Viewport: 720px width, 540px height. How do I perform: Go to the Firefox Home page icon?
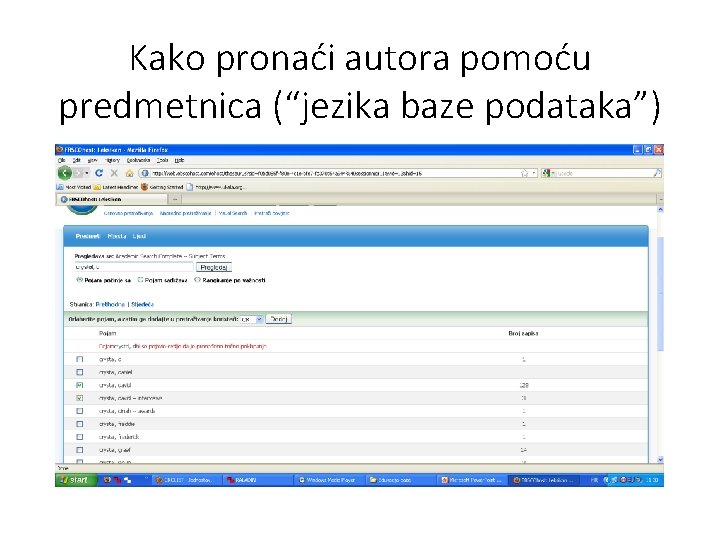click(129, 173)
